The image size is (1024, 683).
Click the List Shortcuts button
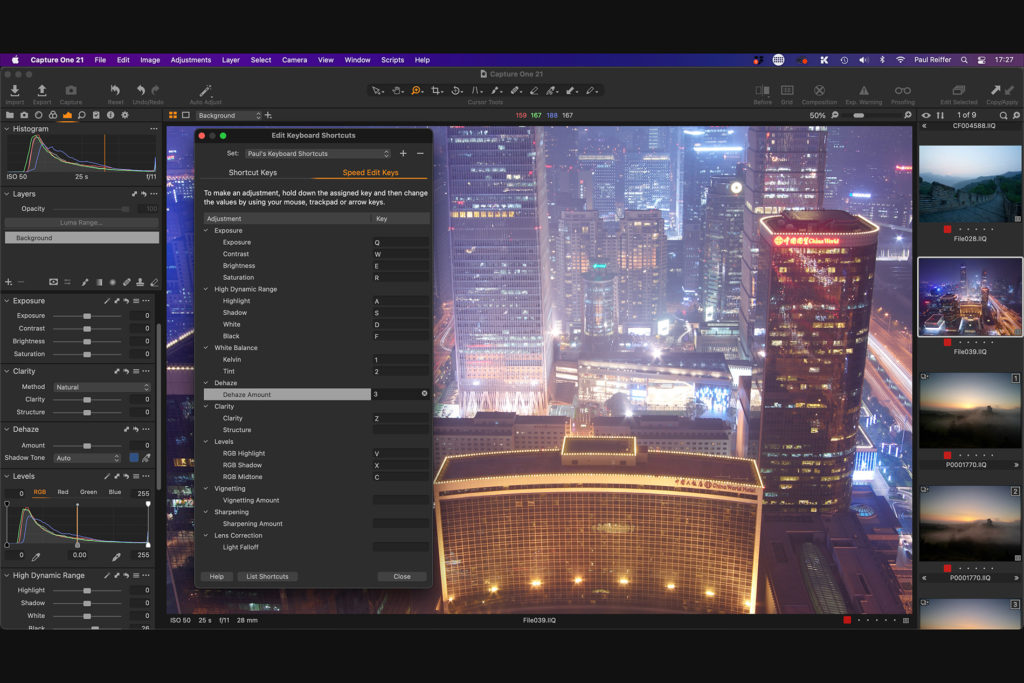click(x=267, y=577)
